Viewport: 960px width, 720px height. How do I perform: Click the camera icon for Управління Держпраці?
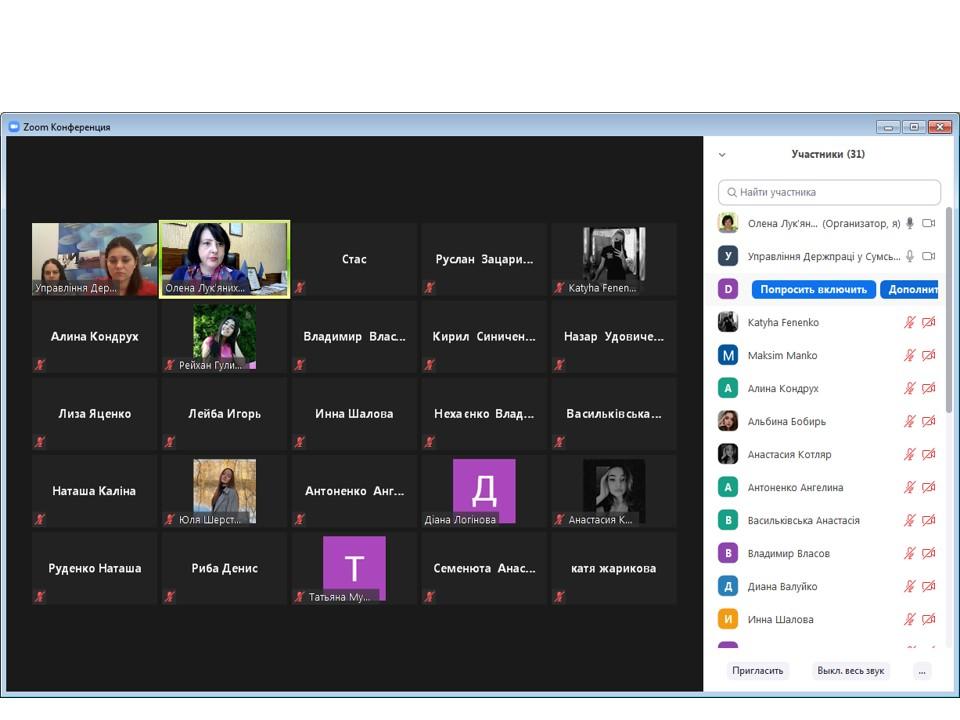pyautogui.click(x=928, y=256)
